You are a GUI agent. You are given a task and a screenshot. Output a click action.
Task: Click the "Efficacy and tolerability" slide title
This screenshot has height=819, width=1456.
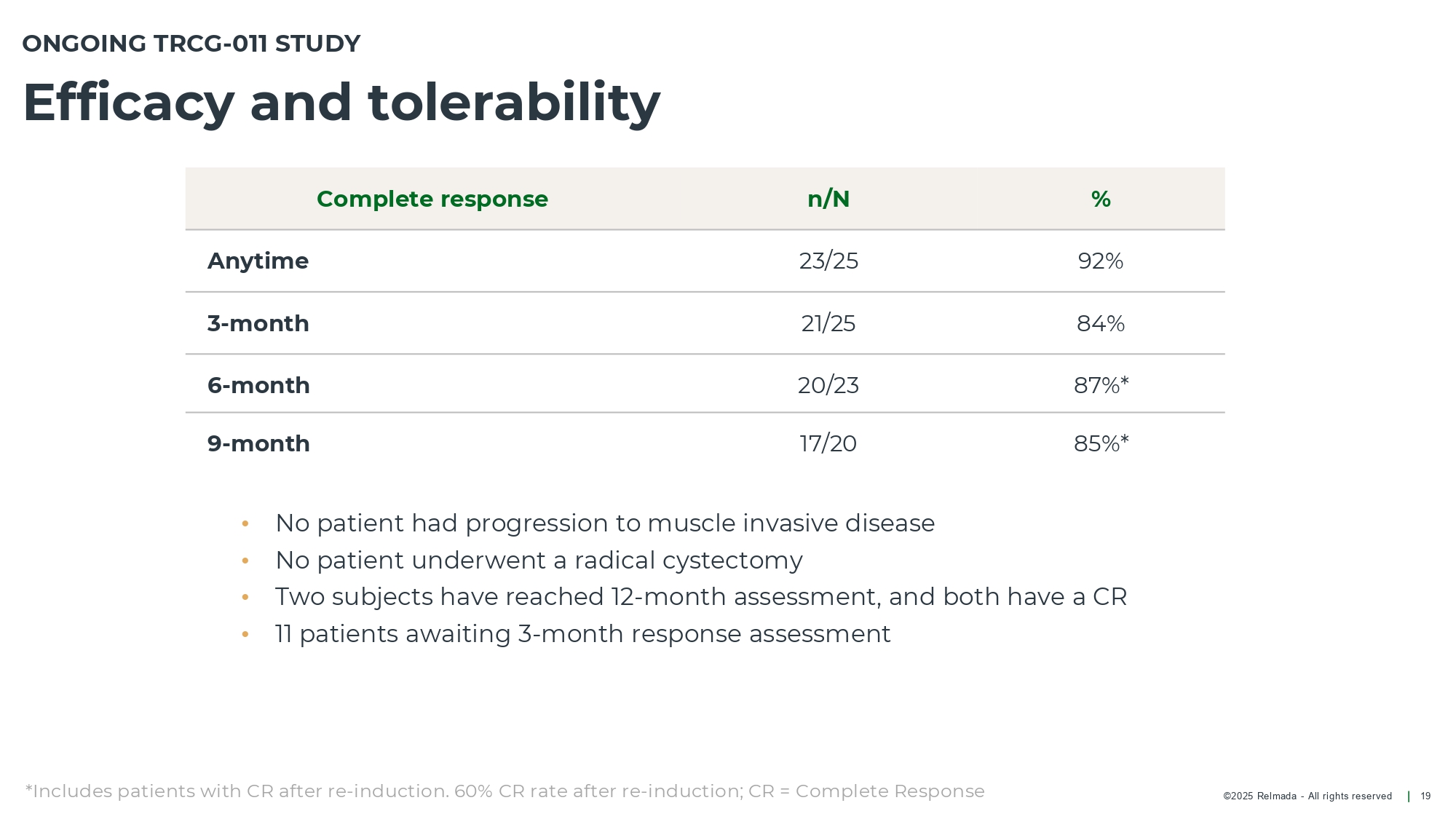tap(341, 103)
